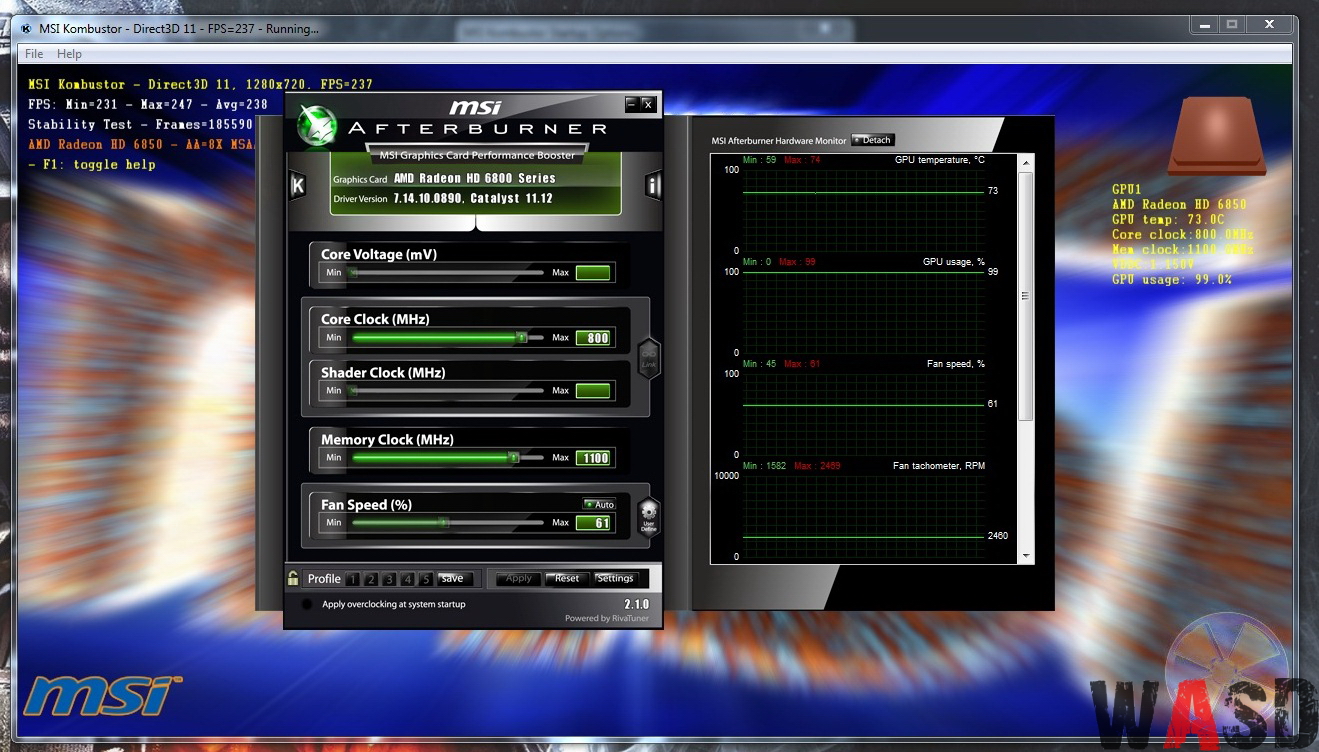Viewport: 1319px width, 752px height.
Task: Open Afterburner Settings
Action: pos(615,578)
